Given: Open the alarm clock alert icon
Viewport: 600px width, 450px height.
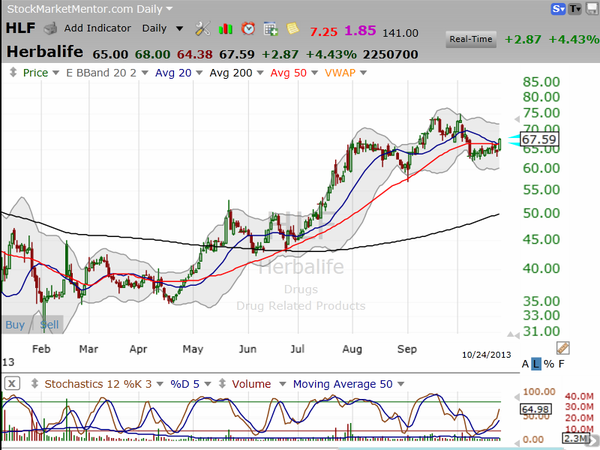Looking at the screenshot, I should [248, 29].
